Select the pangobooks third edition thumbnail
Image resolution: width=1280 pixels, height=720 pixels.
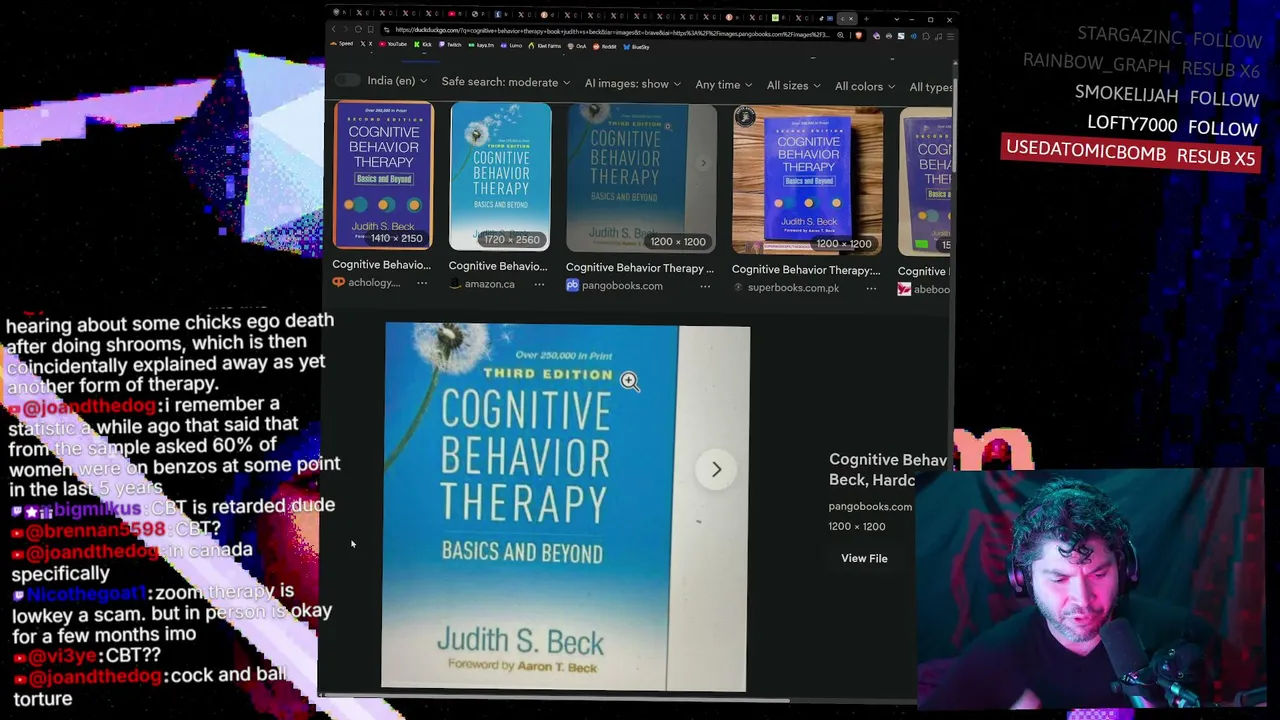(641, 178)
